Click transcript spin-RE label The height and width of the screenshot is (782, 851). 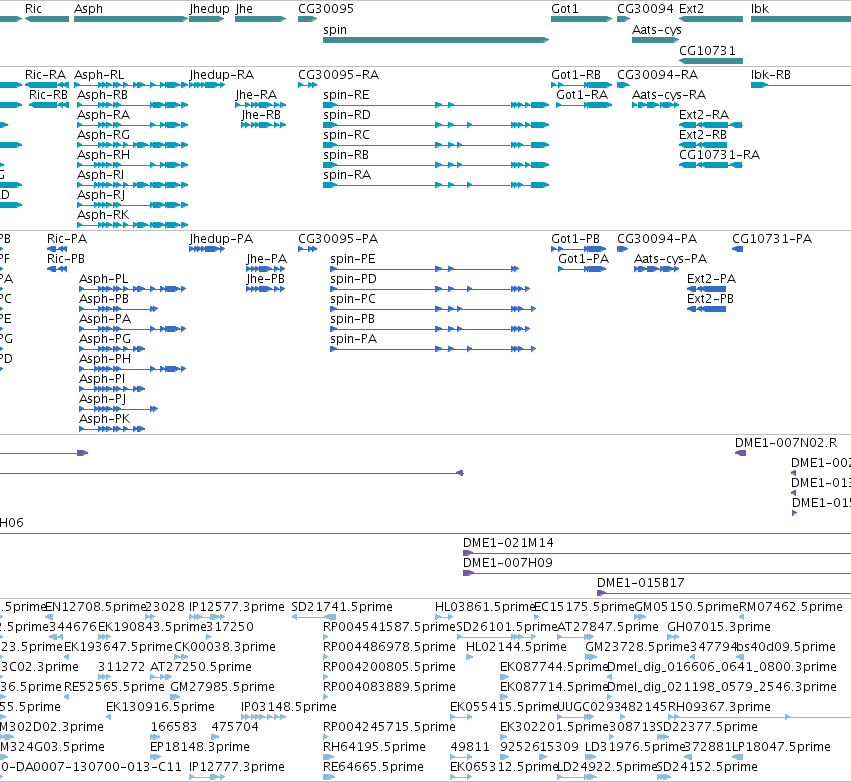[x=346, y=95]
